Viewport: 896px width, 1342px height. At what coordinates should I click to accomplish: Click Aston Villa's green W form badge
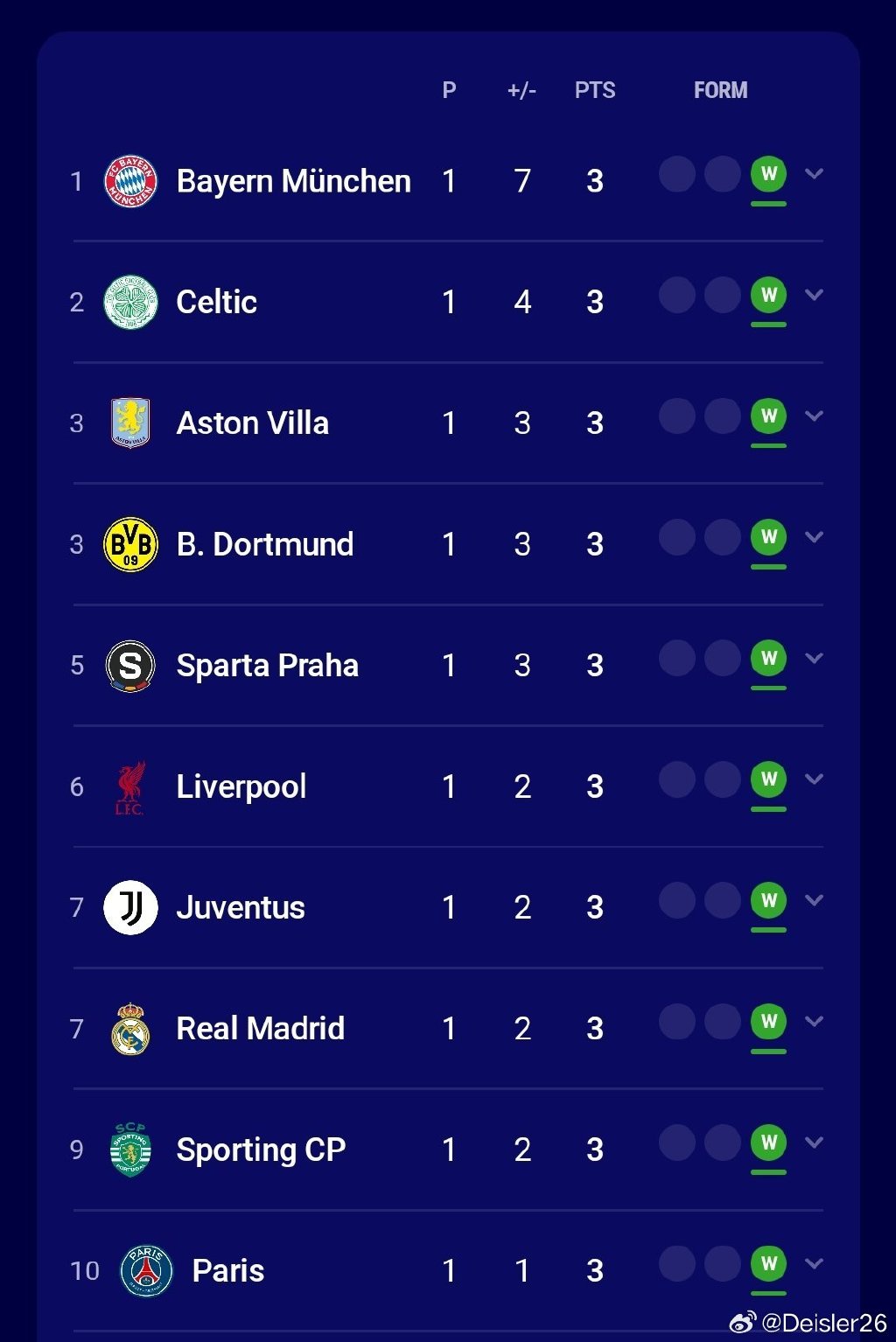pos(769,416)
